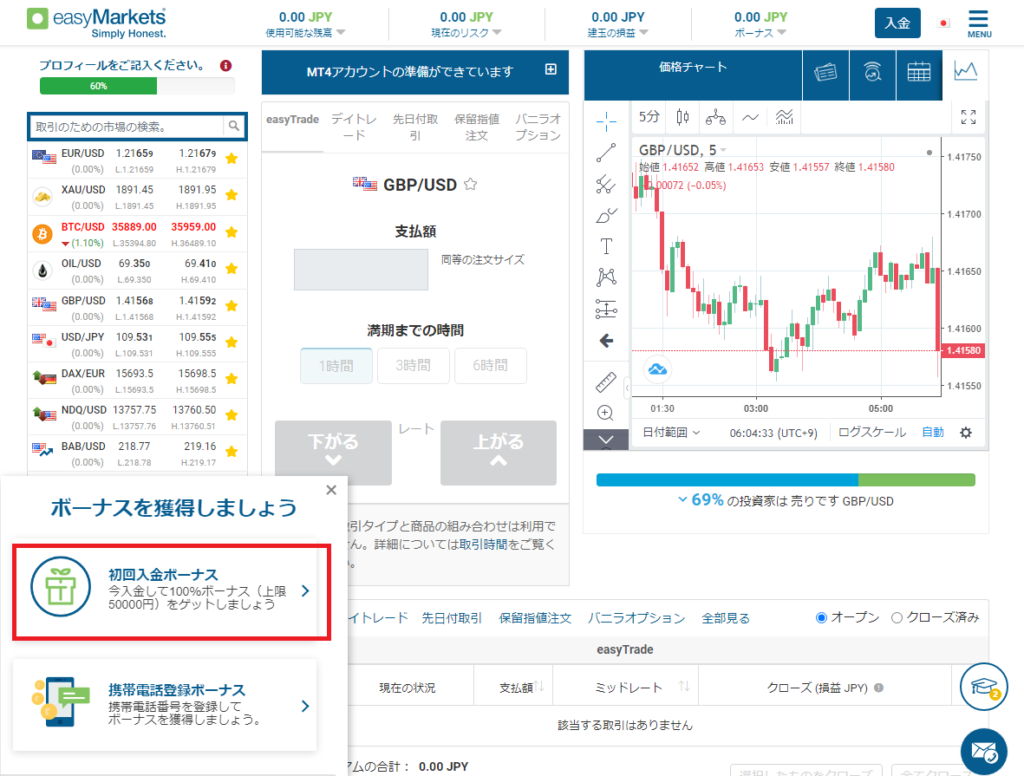
Task: Toggle fullscreen chart mode
Action: [968, 117]
